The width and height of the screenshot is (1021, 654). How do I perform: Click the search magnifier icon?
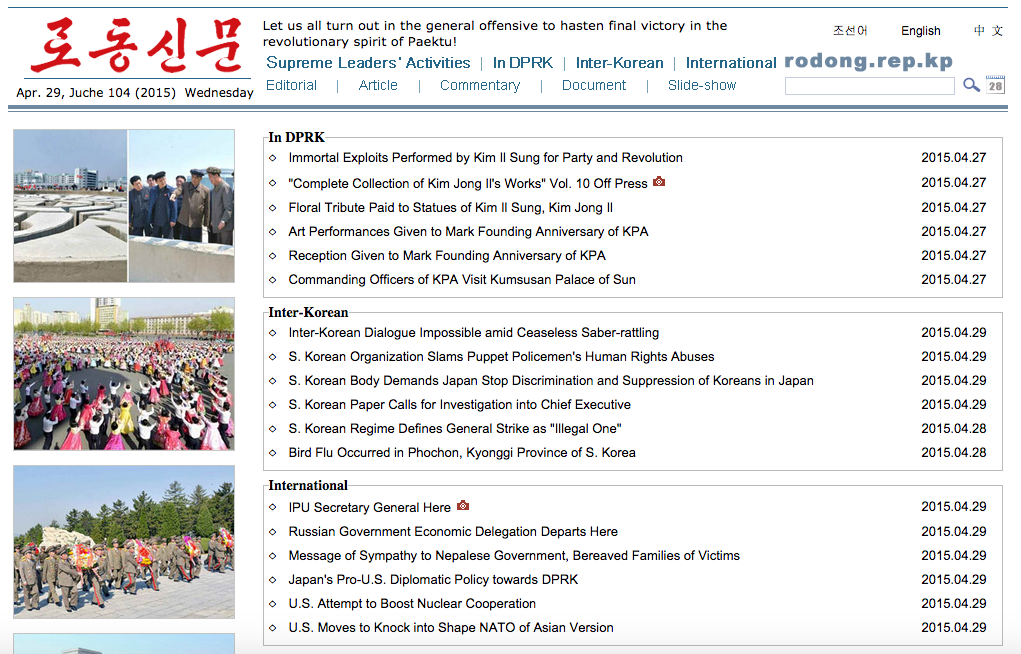coord(971,86)
